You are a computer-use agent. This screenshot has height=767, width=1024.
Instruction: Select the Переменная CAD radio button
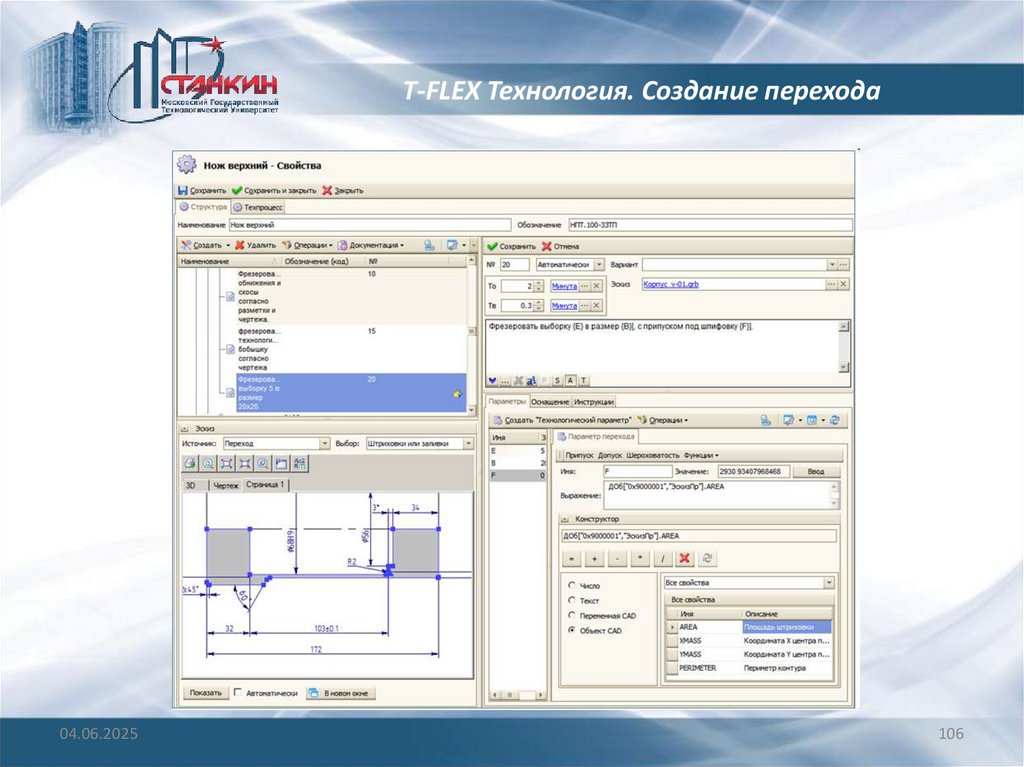[572, 615]
